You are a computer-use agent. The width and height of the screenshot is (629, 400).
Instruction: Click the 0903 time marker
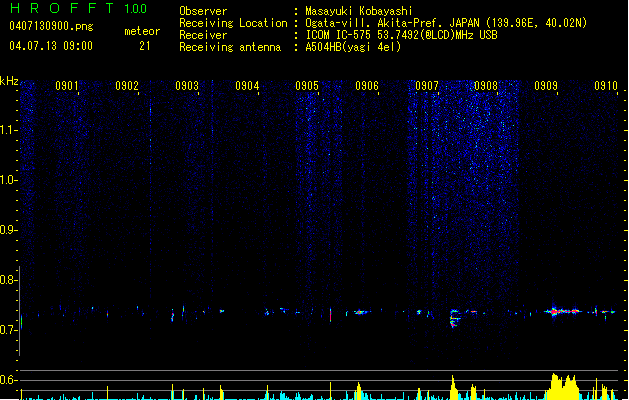click(187, 86)
